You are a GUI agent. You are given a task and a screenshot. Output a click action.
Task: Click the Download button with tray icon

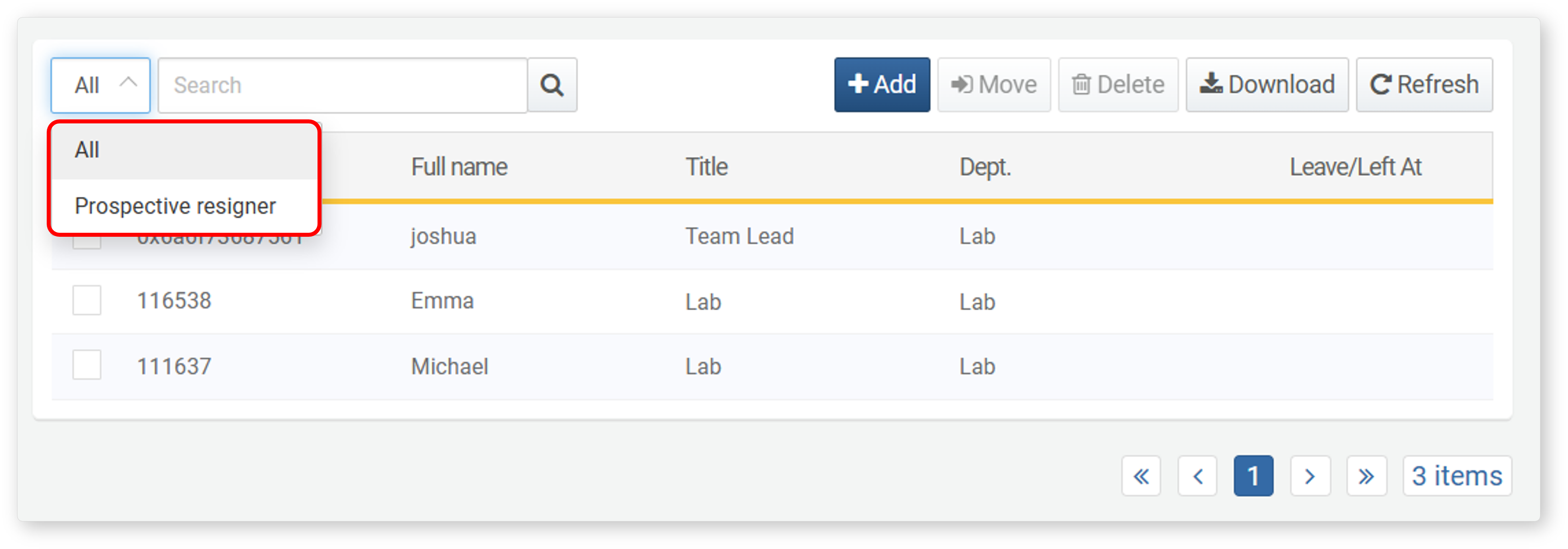pyautogui.click(x=1267, y=85)
